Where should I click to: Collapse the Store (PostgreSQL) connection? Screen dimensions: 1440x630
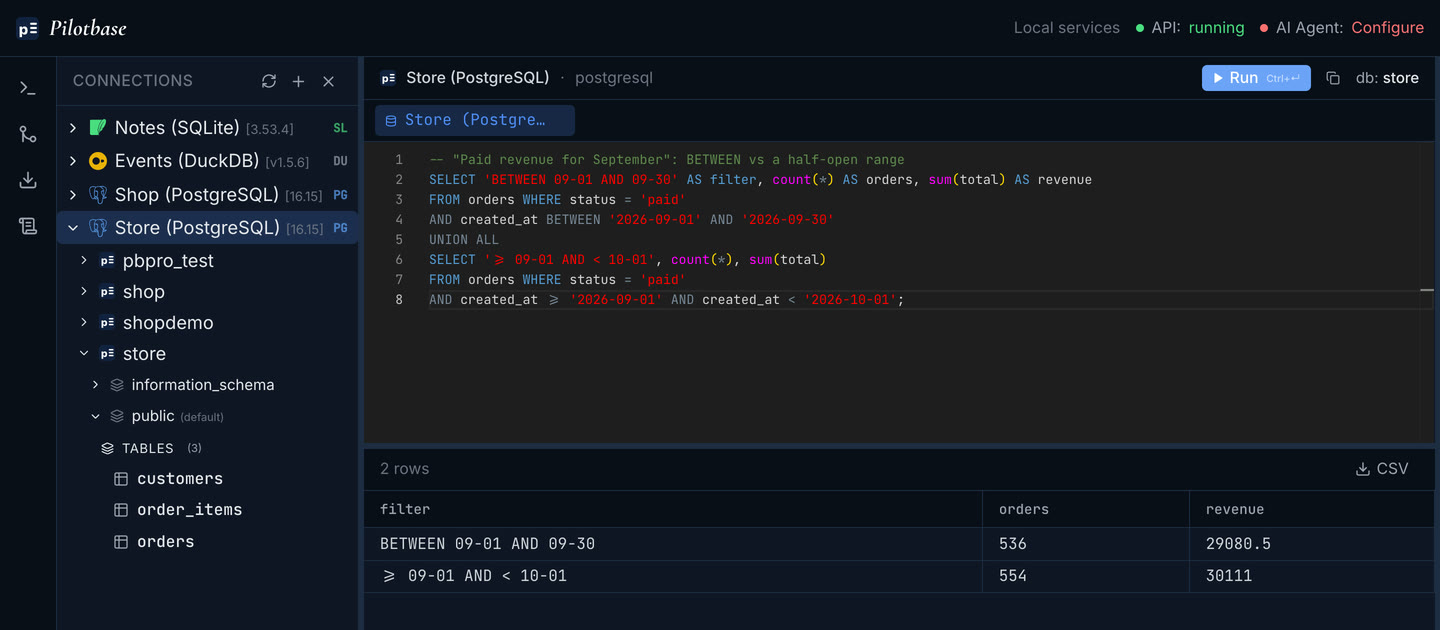(73, 228)
